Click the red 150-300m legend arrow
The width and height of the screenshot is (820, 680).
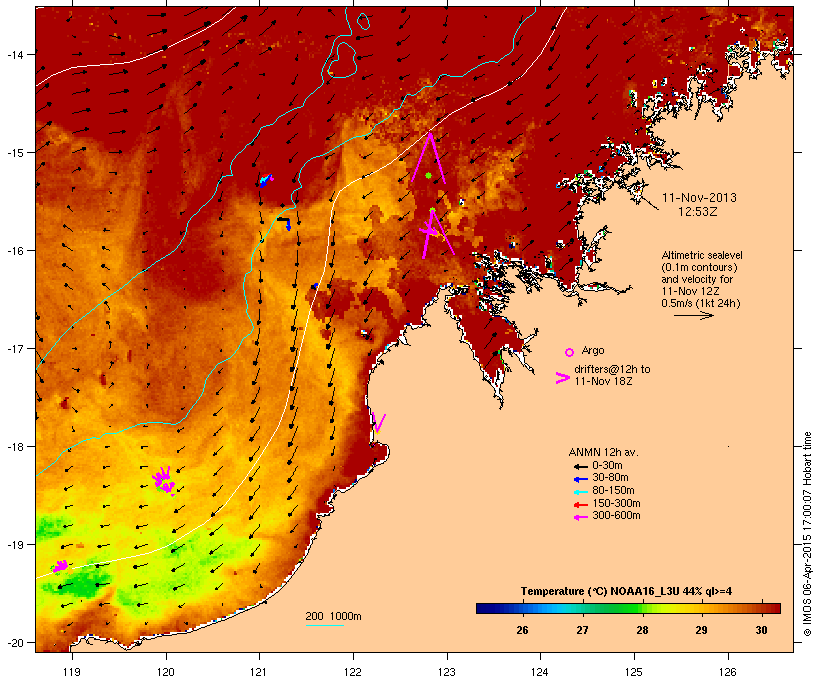[581, 505]
